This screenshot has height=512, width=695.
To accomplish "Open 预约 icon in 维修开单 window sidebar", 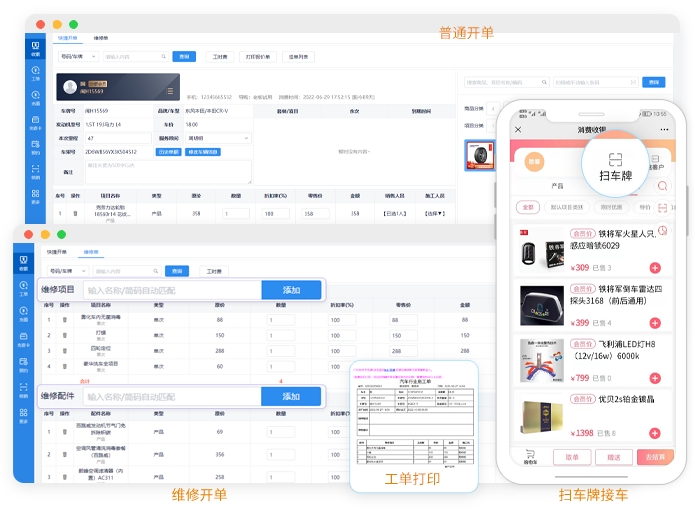I will tap(23, 364).
